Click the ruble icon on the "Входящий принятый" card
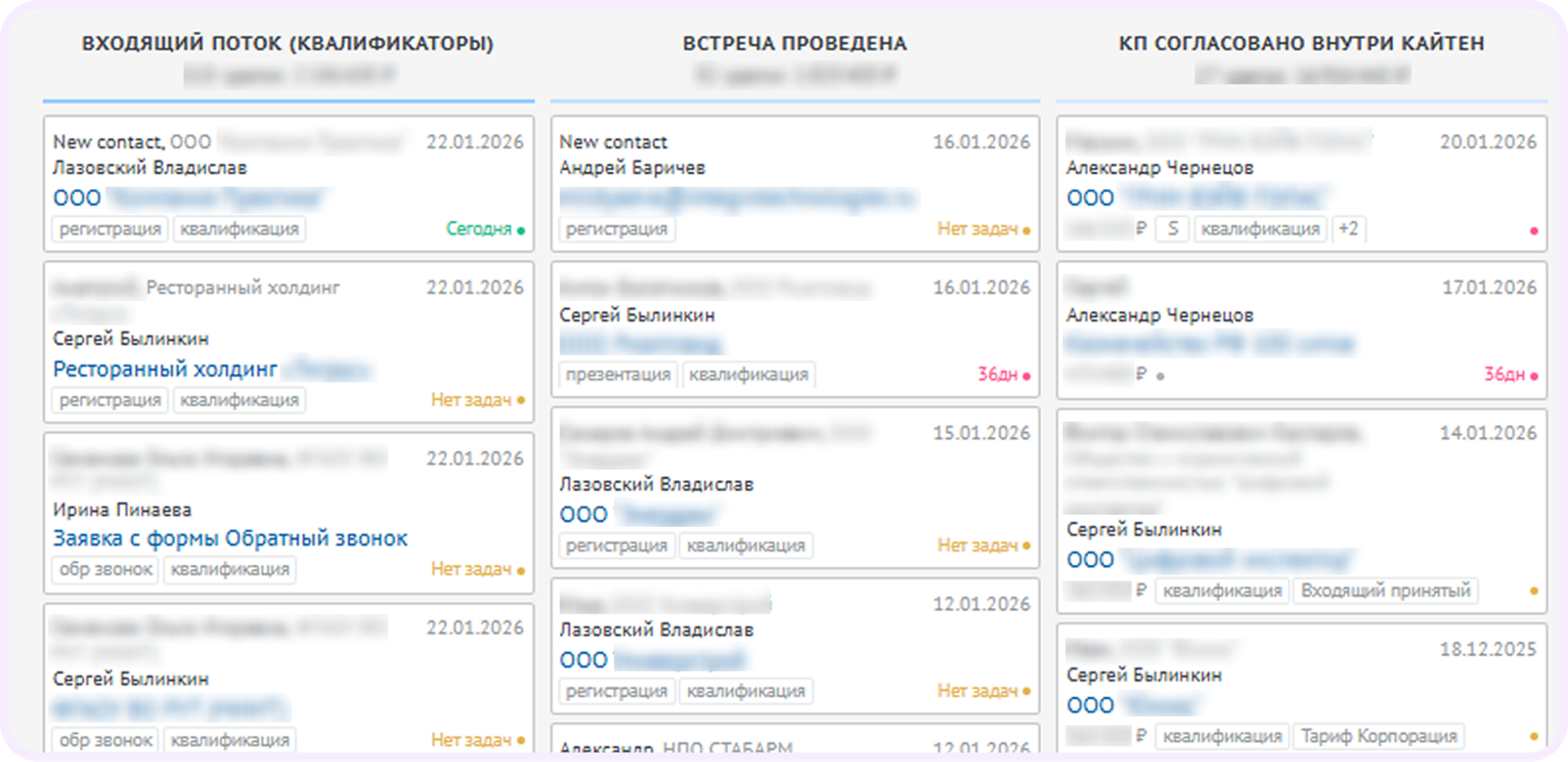 1142,591
